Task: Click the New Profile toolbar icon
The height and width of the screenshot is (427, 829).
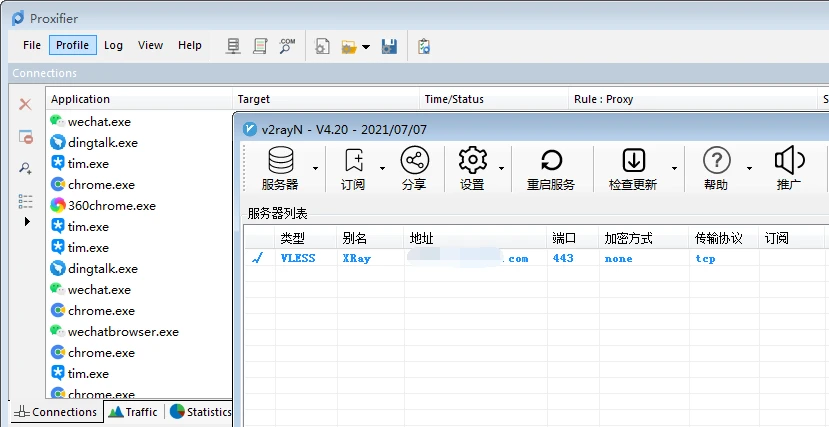Action: tap(322, 47)
